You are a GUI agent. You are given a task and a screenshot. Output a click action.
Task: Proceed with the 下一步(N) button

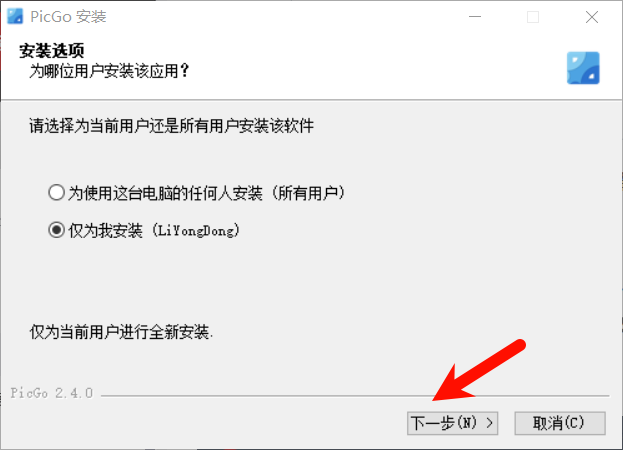453,423
